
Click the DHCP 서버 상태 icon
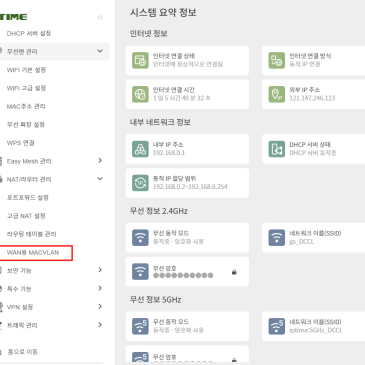click(x=277, y=149)
